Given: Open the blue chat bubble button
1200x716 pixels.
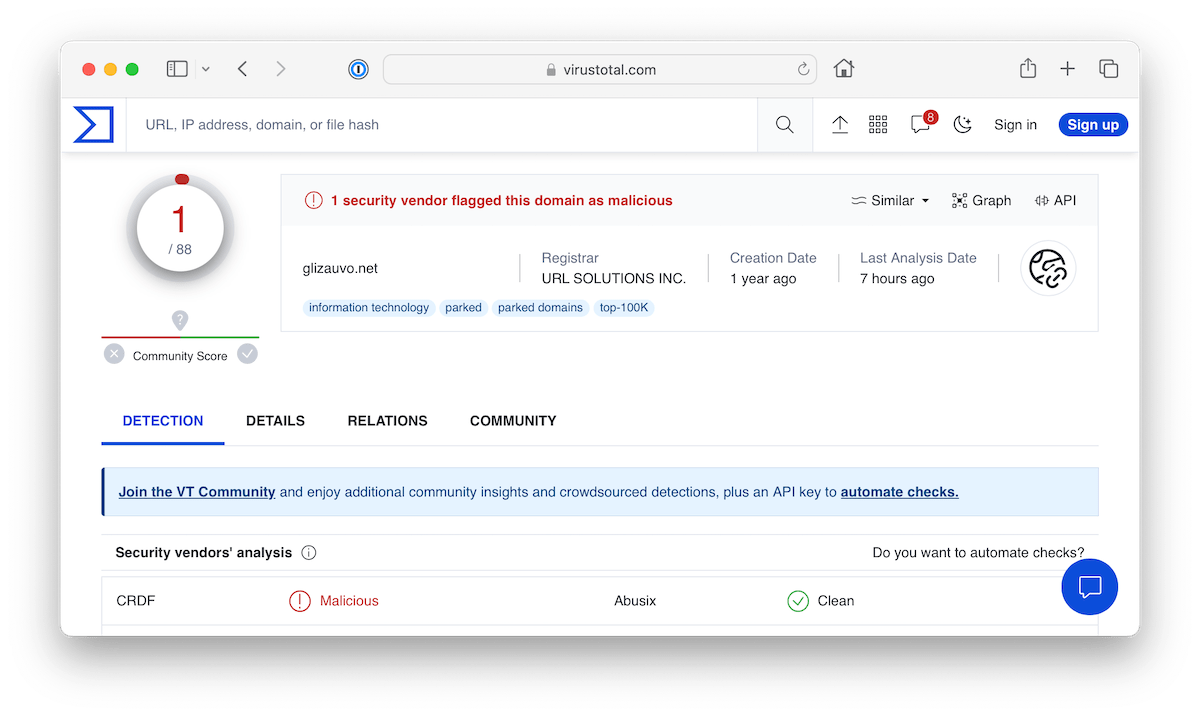Looking at the screenshot, I should 1089,587.
